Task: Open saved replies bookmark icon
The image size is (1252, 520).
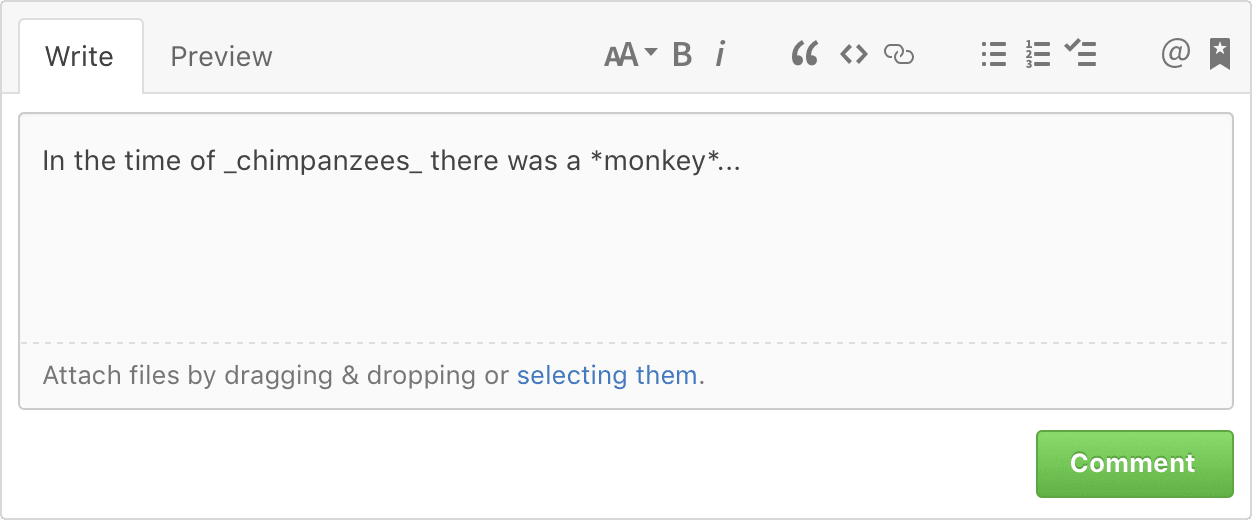Action: click(1219, 54)
